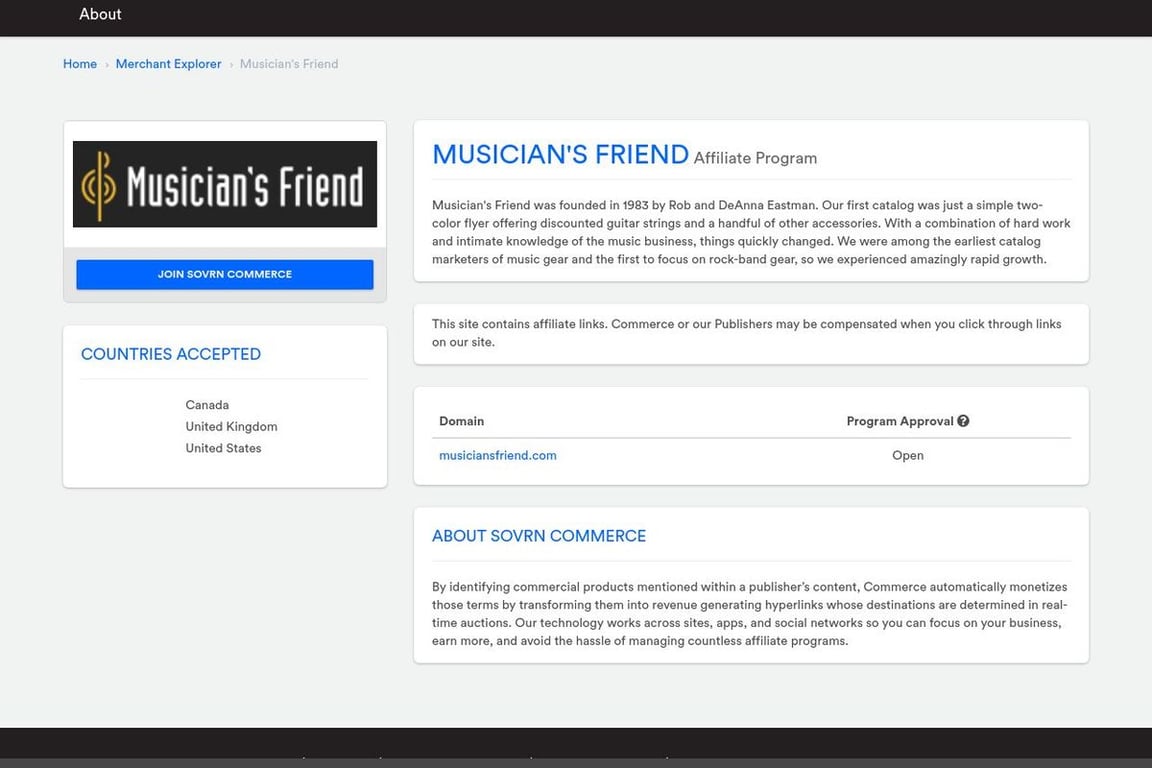Click the Affiliate Program subtitle
The image size is (1152, 768).
click(x=755, y=158)
